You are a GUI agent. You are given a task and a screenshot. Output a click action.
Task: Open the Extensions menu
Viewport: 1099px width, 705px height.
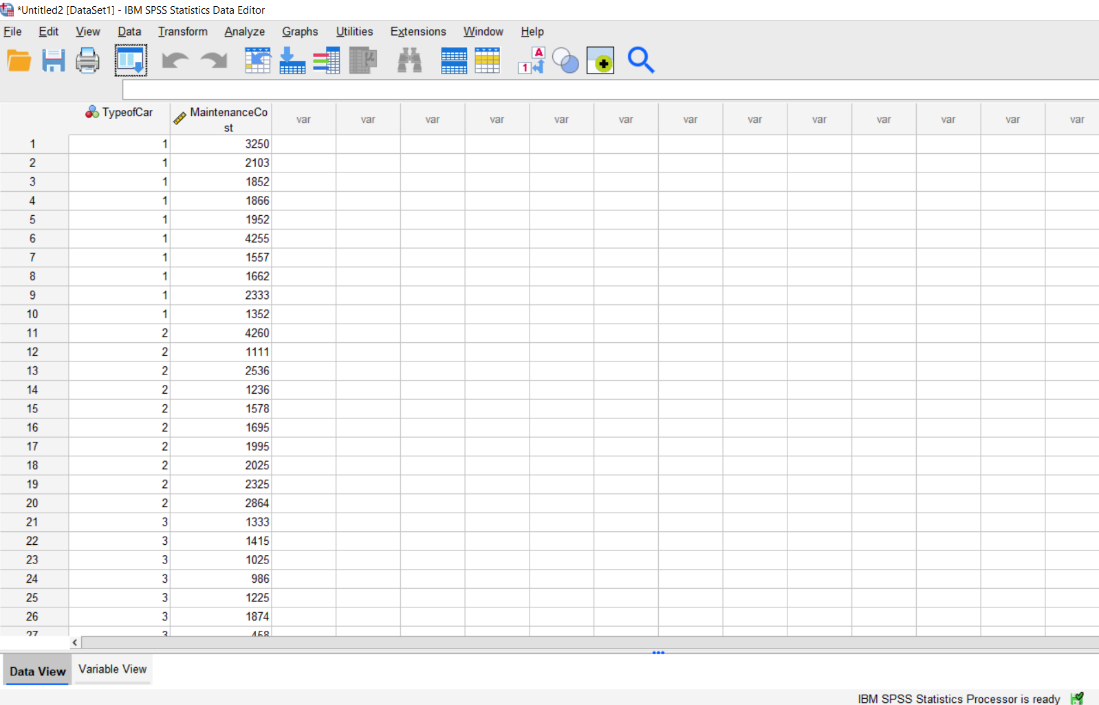pos(418,32)
